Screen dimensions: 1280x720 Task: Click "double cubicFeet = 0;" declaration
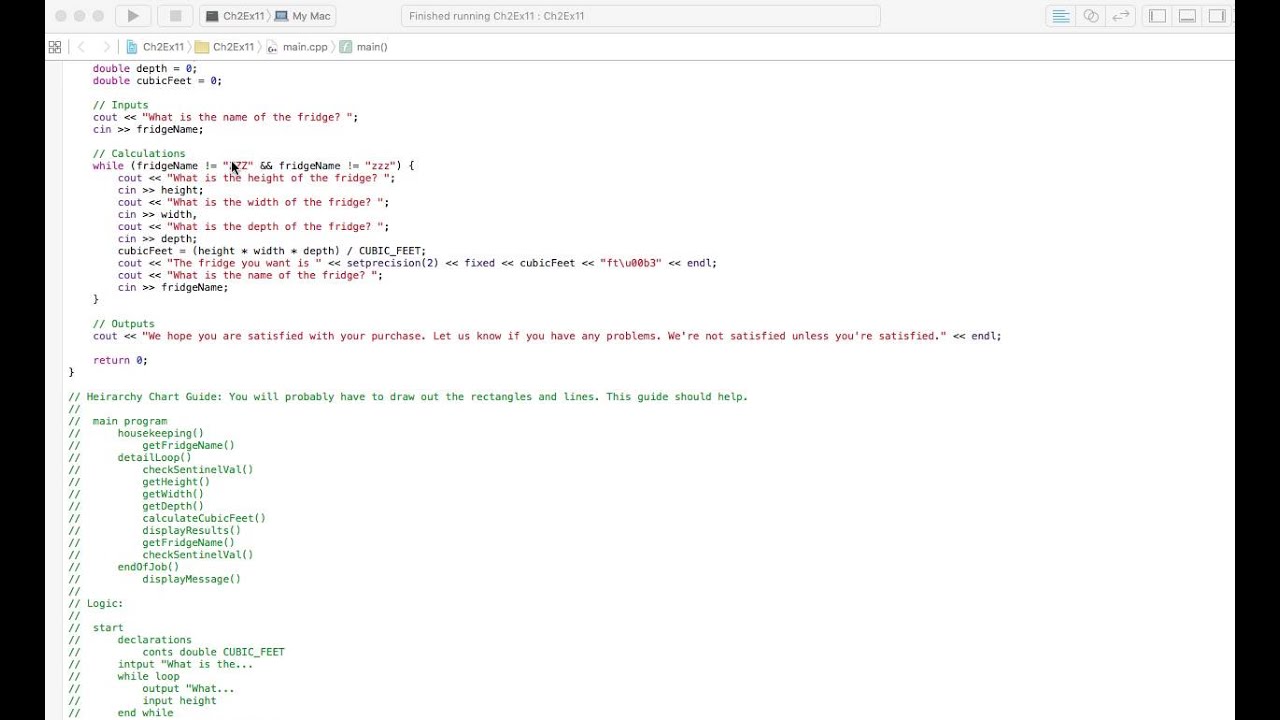(157, 81)
